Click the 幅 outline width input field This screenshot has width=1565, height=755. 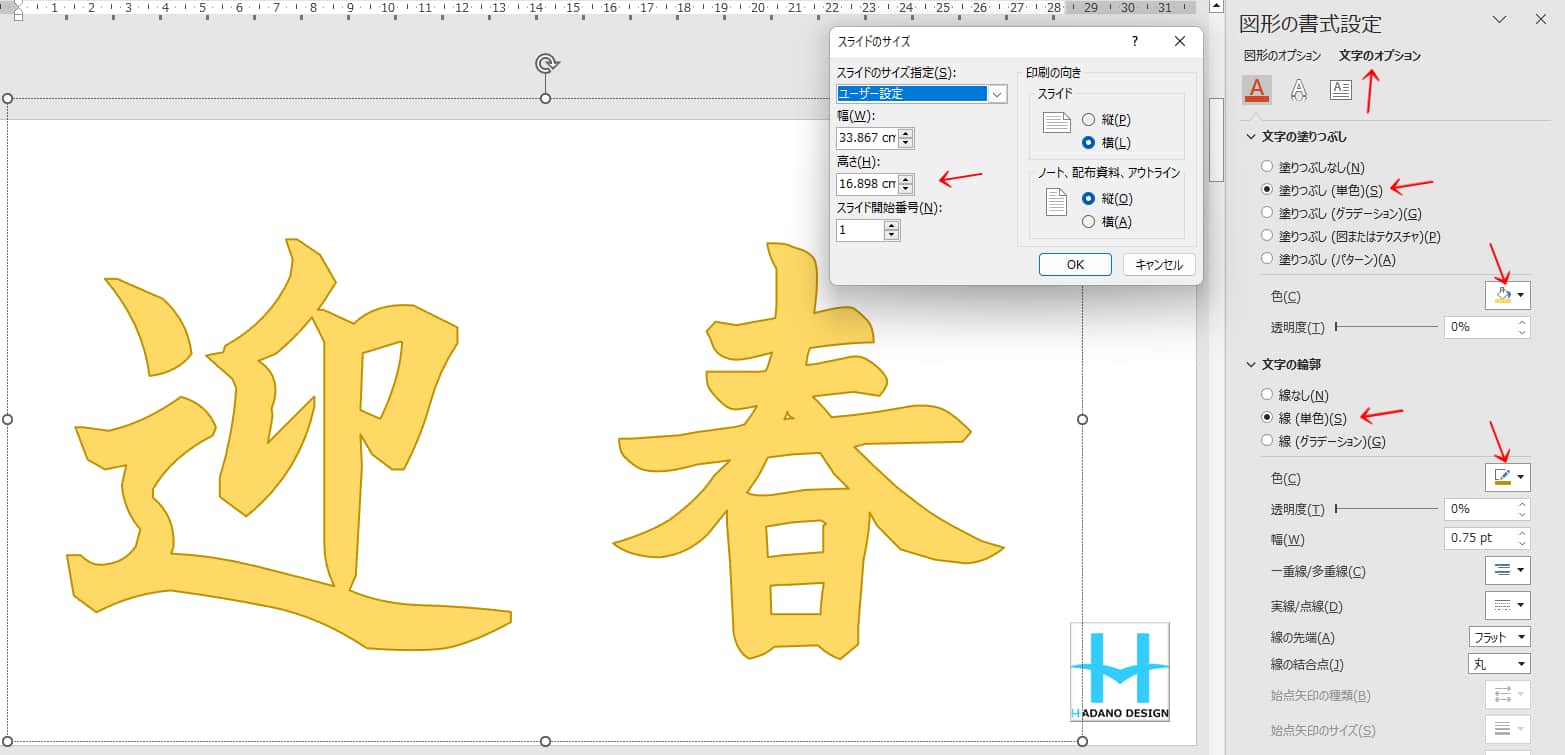pyautogui.click(x=1478, y=538)
